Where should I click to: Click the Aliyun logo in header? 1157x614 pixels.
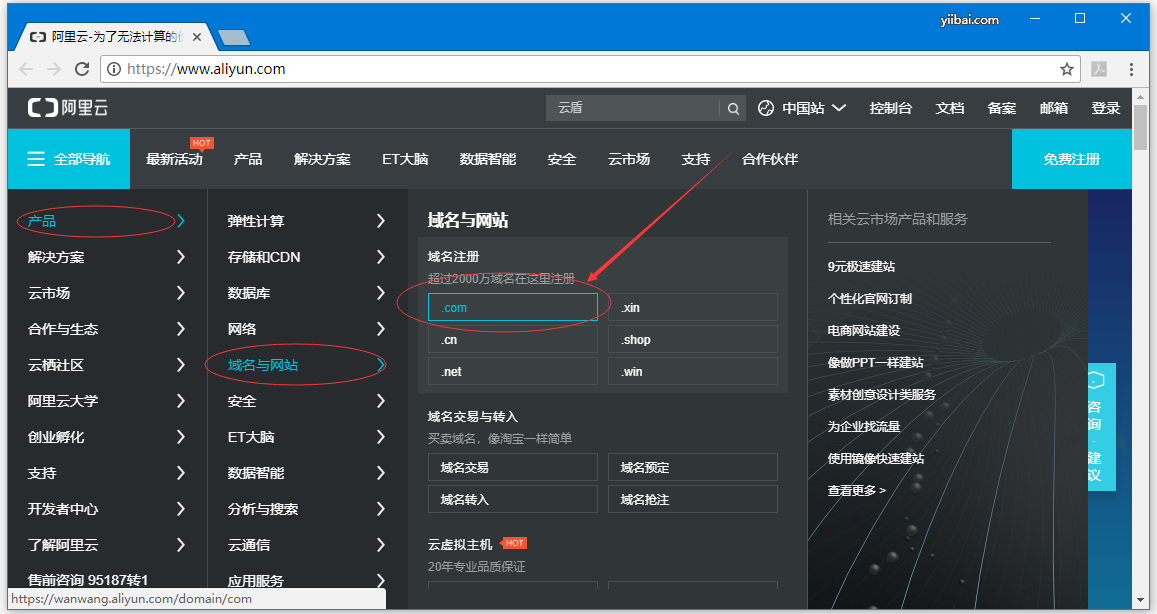[68, 108]
